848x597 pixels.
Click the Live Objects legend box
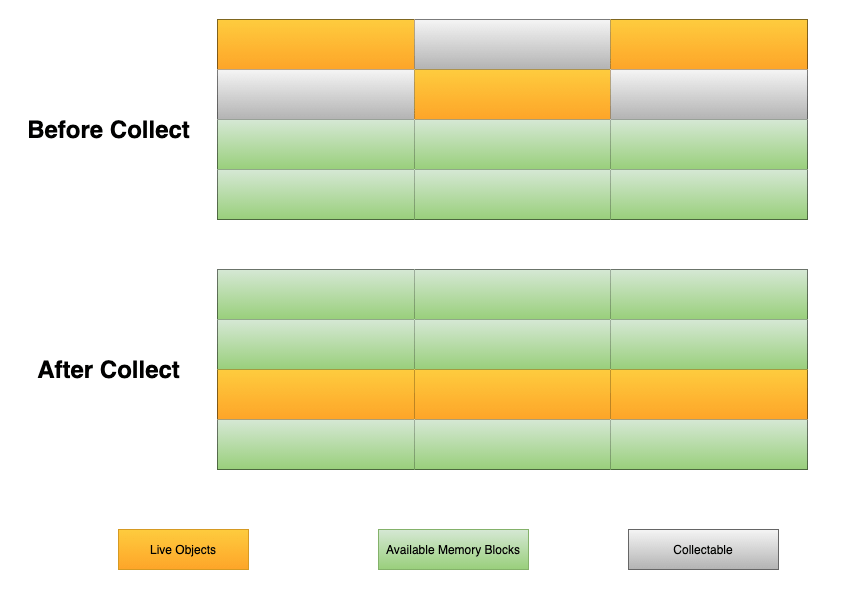coord(183,549)
